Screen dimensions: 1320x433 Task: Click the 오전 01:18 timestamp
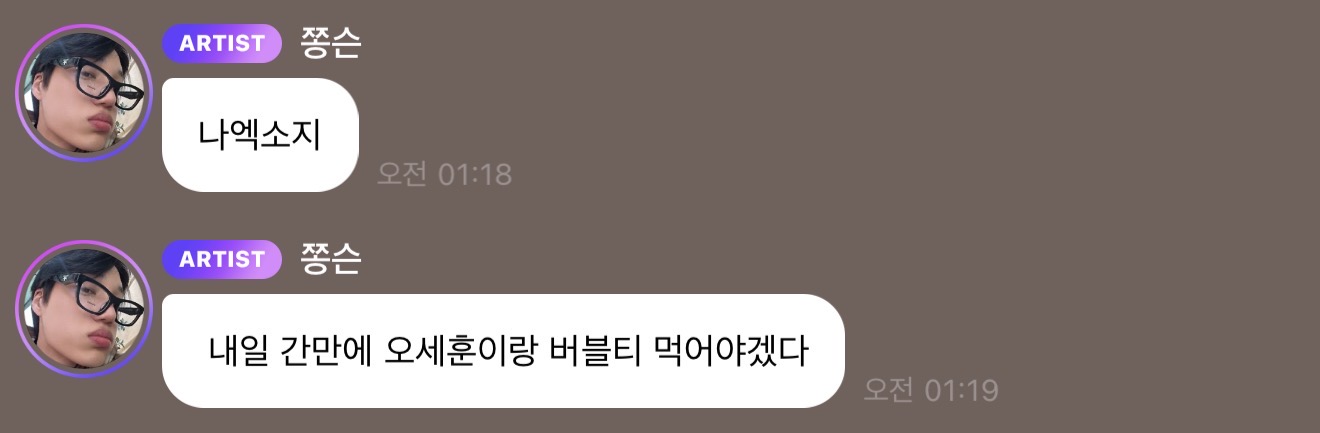[444, 174]
